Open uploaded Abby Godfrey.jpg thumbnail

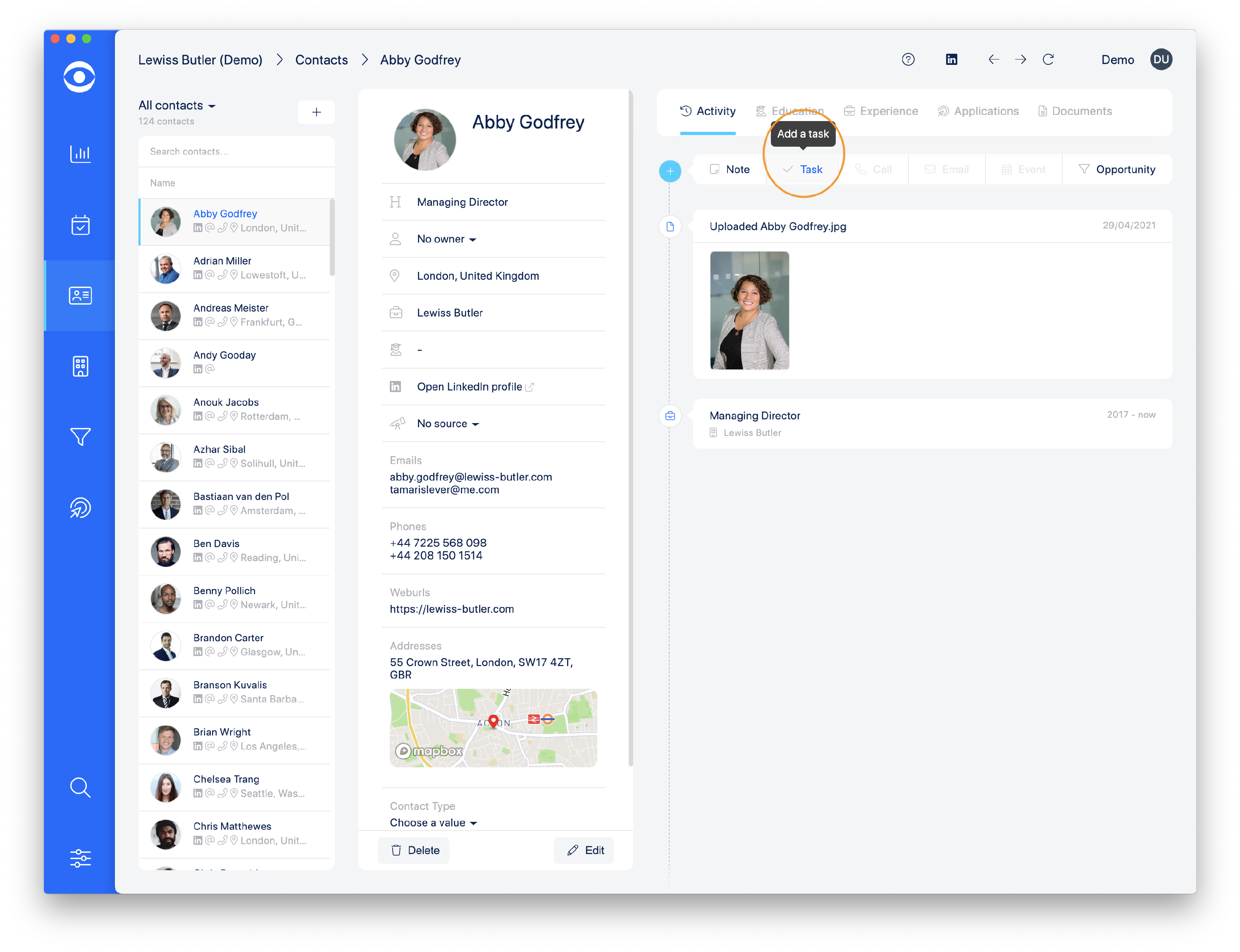(749, 310)
